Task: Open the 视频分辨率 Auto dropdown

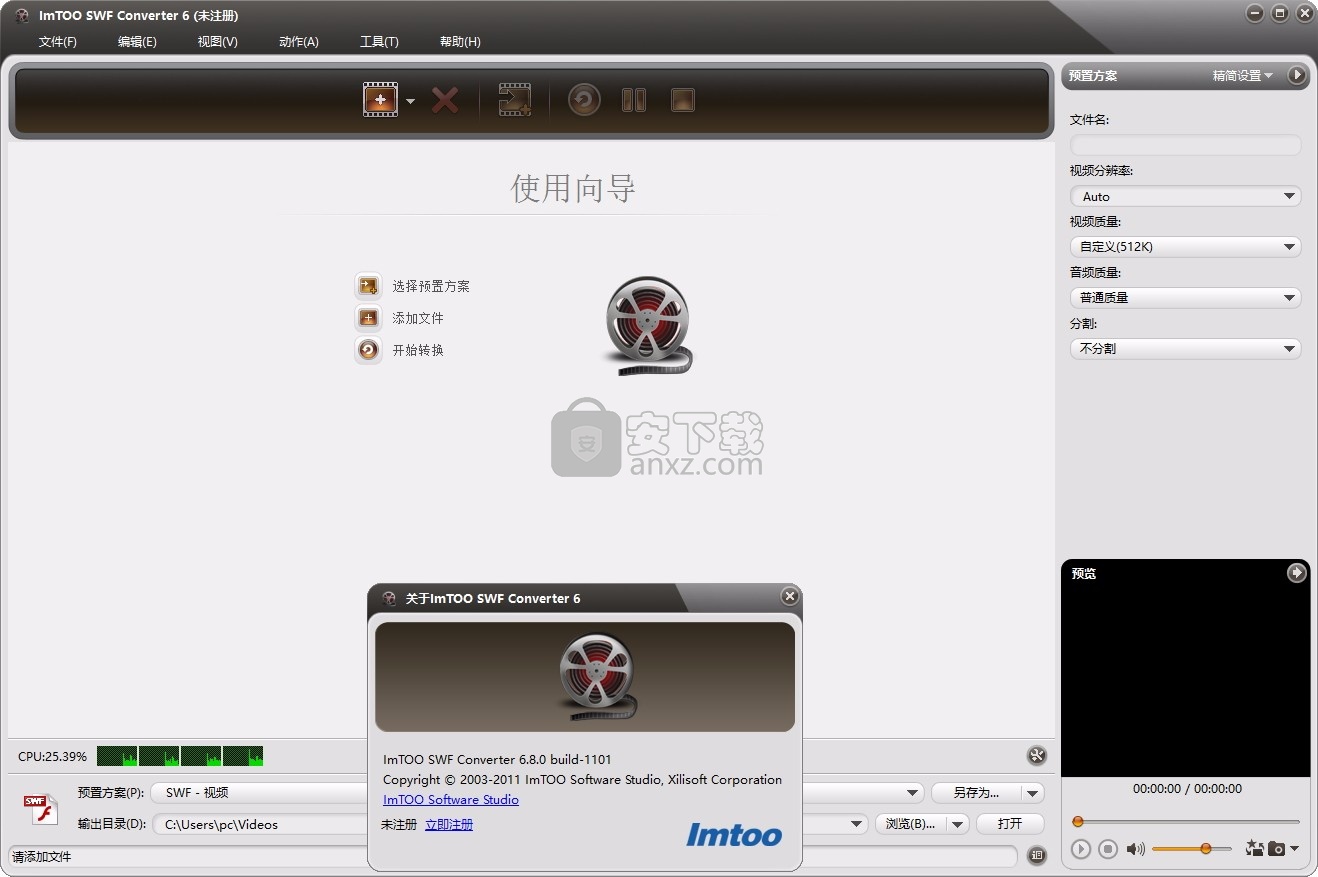Action: coord(1185,196)
